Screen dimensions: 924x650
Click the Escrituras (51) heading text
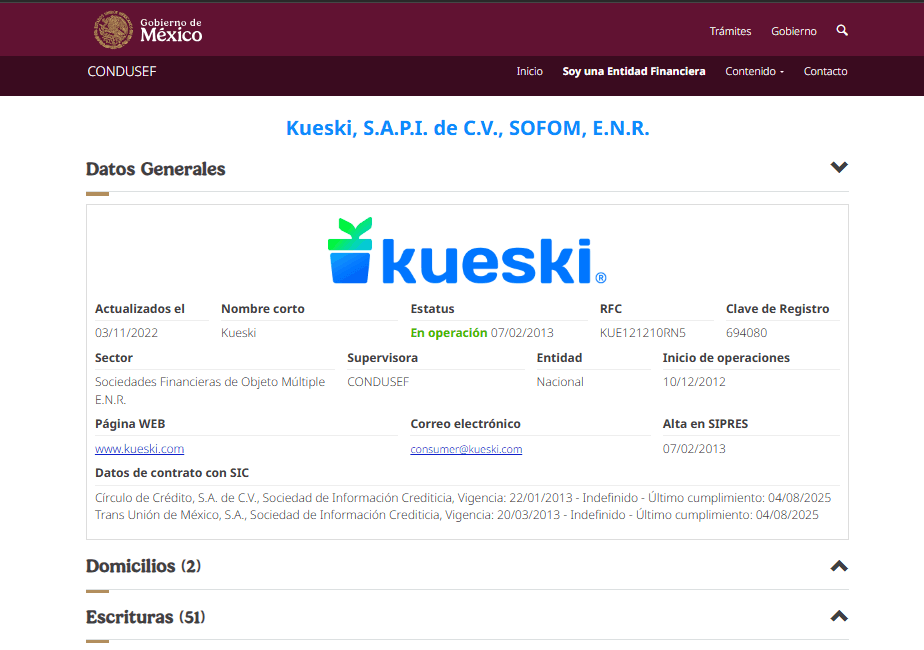(145, 617)
